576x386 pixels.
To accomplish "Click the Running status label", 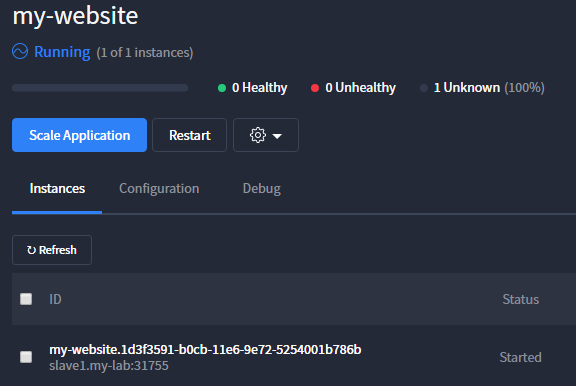I will point(62,52).
